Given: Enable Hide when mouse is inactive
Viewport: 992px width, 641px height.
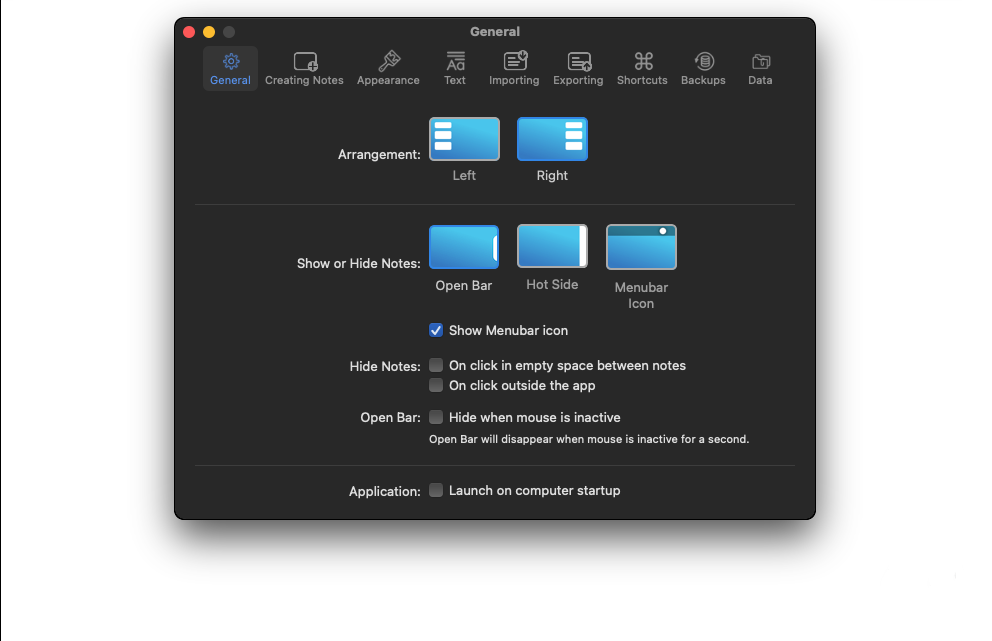Looking at the screenshot, I should [x=436, y=417].
